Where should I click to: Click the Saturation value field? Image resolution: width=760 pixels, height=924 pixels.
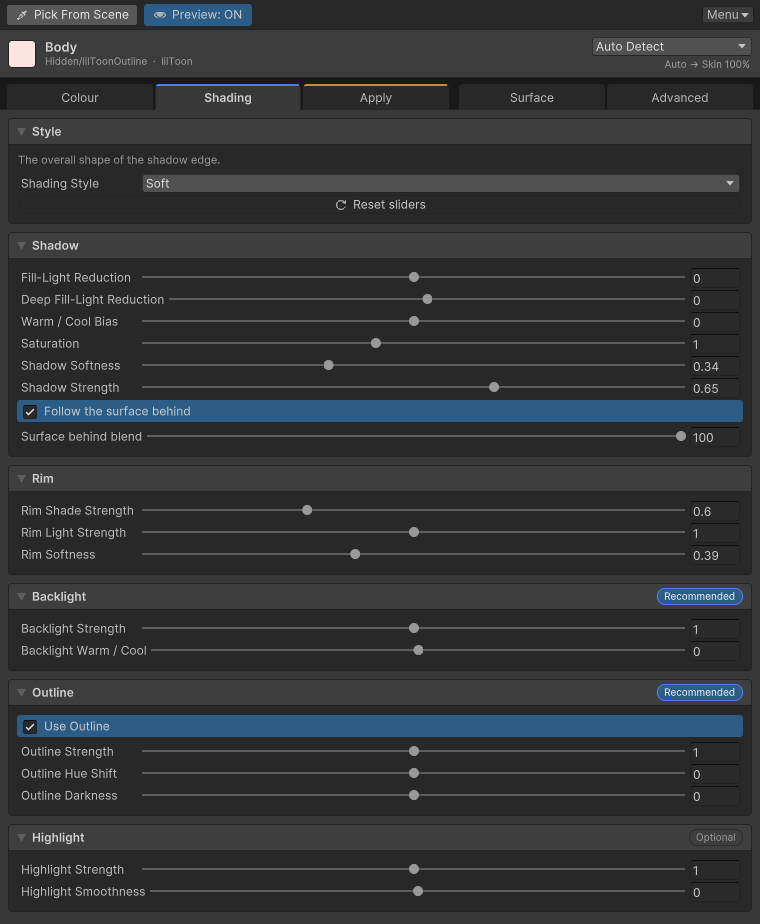[715, 344]
